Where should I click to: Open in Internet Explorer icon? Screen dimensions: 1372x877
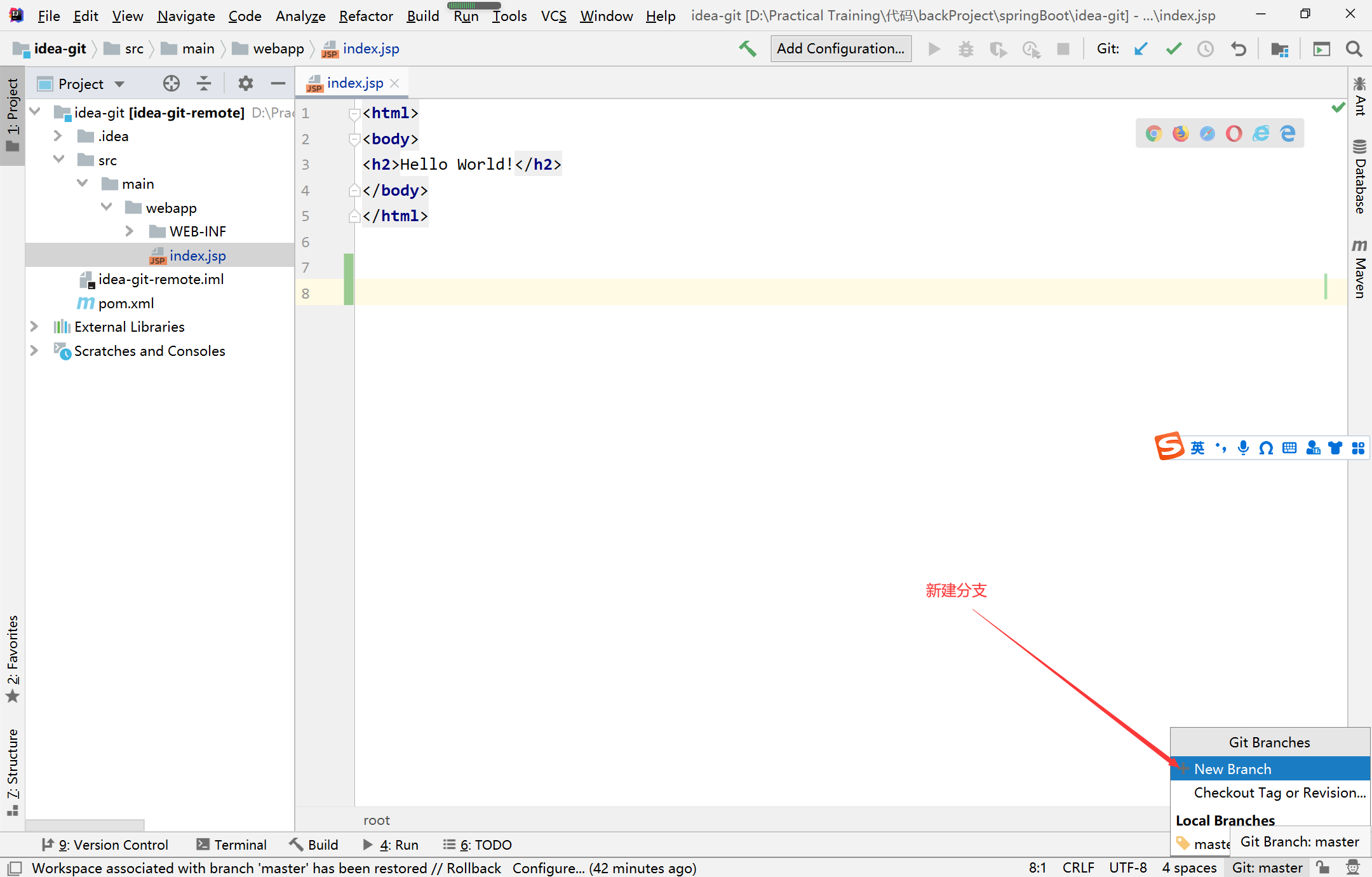(x=1261, y=133)
